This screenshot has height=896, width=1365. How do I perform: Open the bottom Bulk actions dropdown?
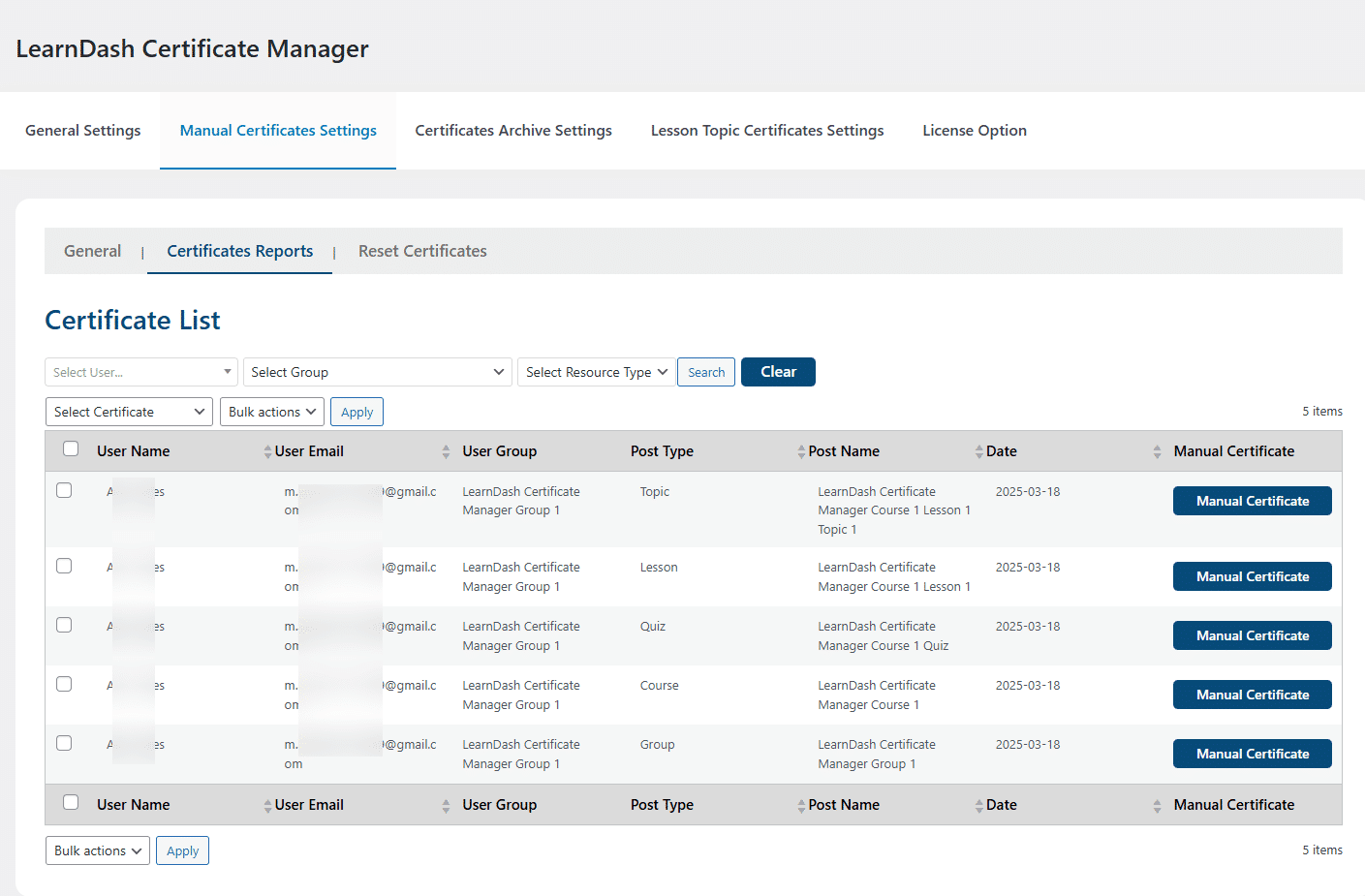pyautogui.click(x=98, y=850)
